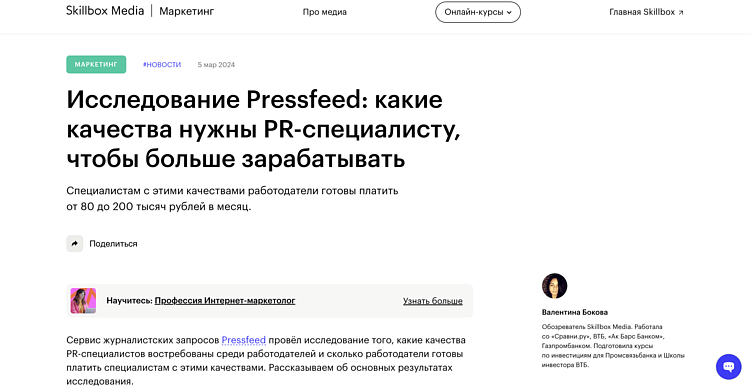Open the course promo thumbnail image

pyautogui.click(x=83, y=300)
